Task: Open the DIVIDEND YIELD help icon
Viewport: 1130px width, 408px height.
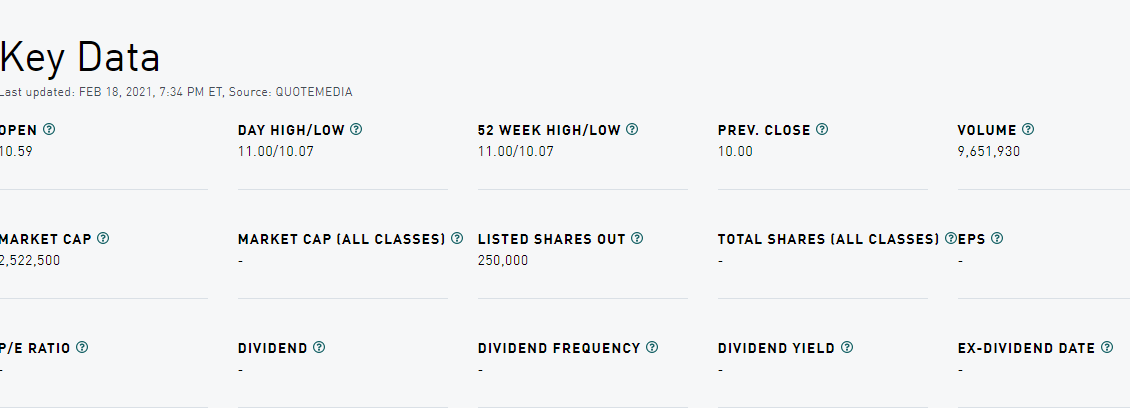Action: (x=847, y=347)
